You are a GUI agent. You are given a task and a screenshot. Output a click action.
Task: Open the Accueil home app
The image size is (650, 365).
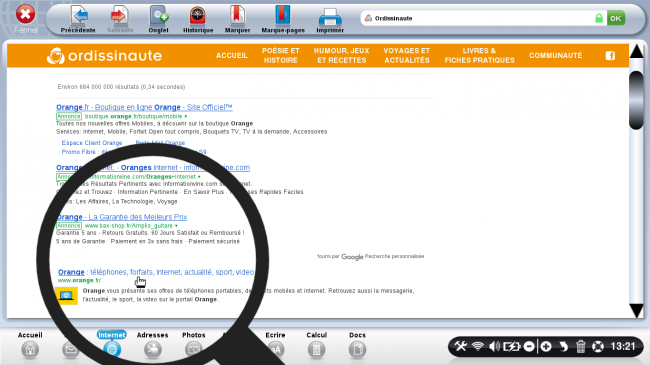tap(30, 345)
